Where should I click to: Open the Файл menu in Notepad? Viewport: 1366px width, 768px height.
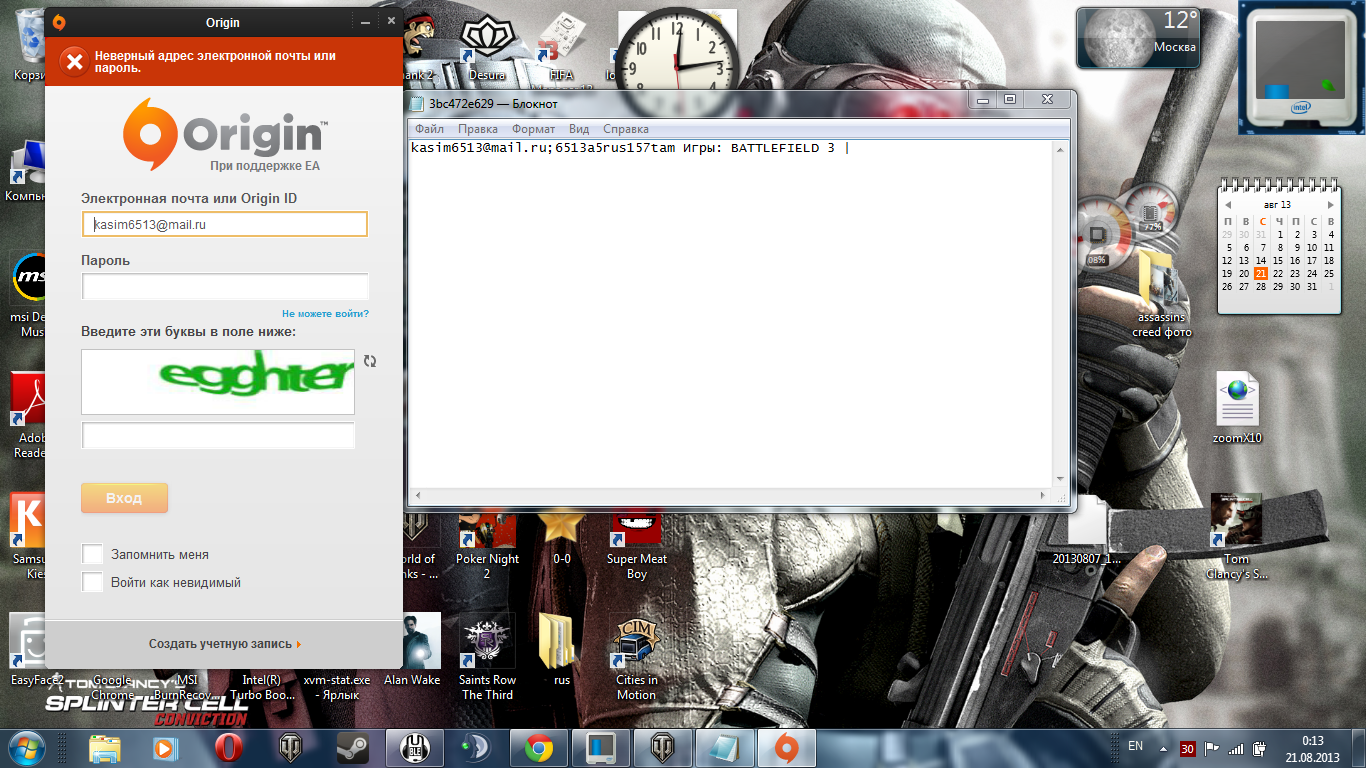click(429, 129)
